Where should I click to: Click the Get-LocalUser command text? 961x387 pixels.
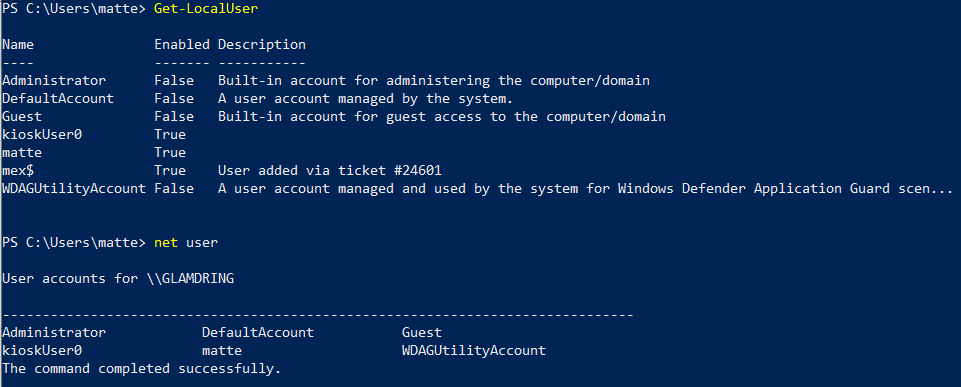(206, 9)
